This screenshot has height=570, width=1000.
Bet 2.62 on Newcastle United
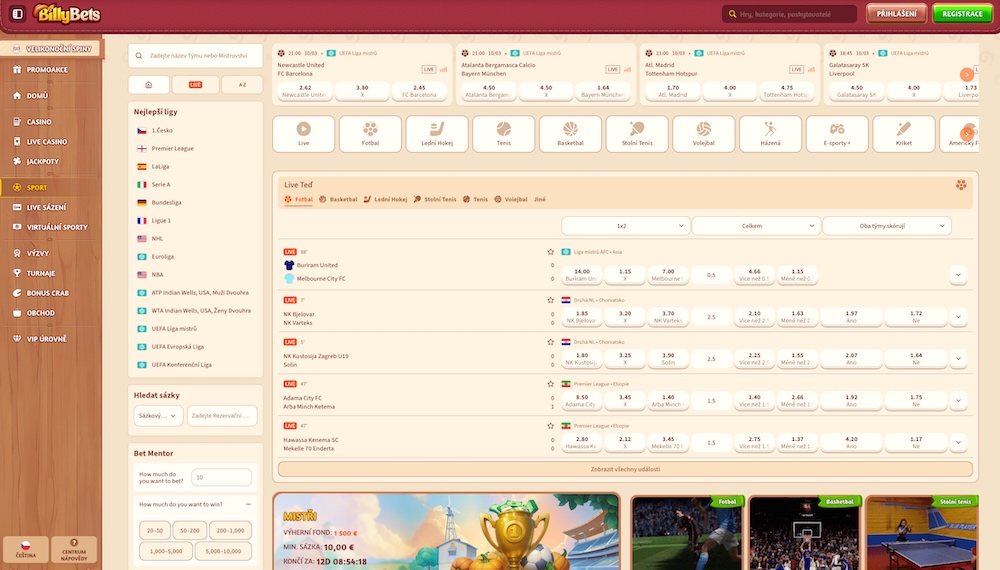point(305,91)
